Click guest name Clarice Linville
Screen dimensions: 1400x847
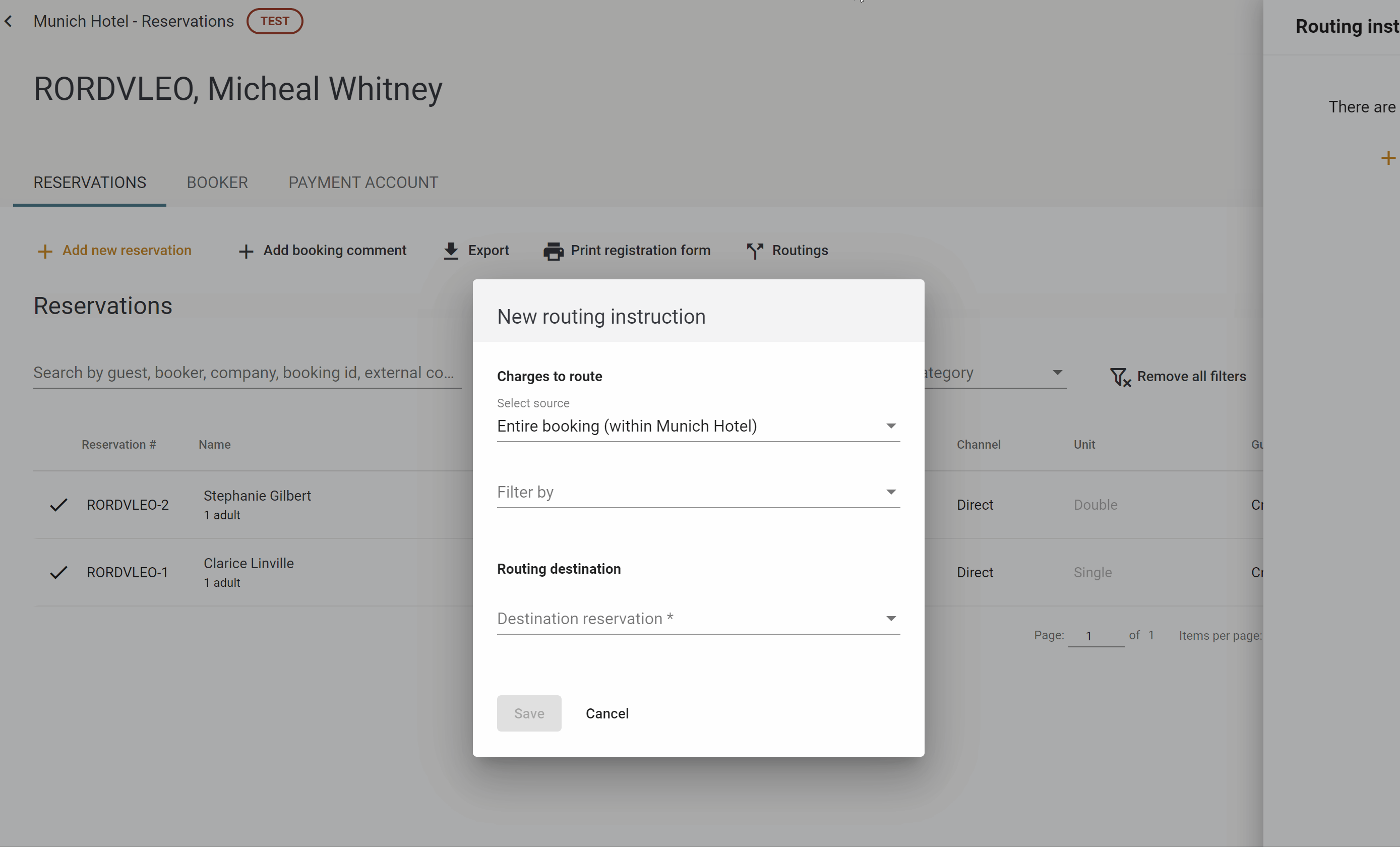pyautogui.click(x=249, y=564)
